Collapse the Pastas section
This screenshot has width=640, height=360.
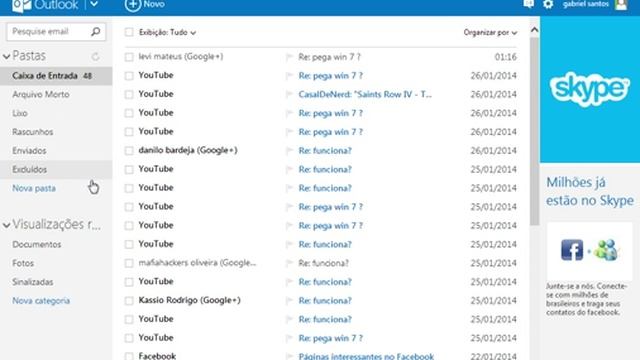(x=7, y=56)
